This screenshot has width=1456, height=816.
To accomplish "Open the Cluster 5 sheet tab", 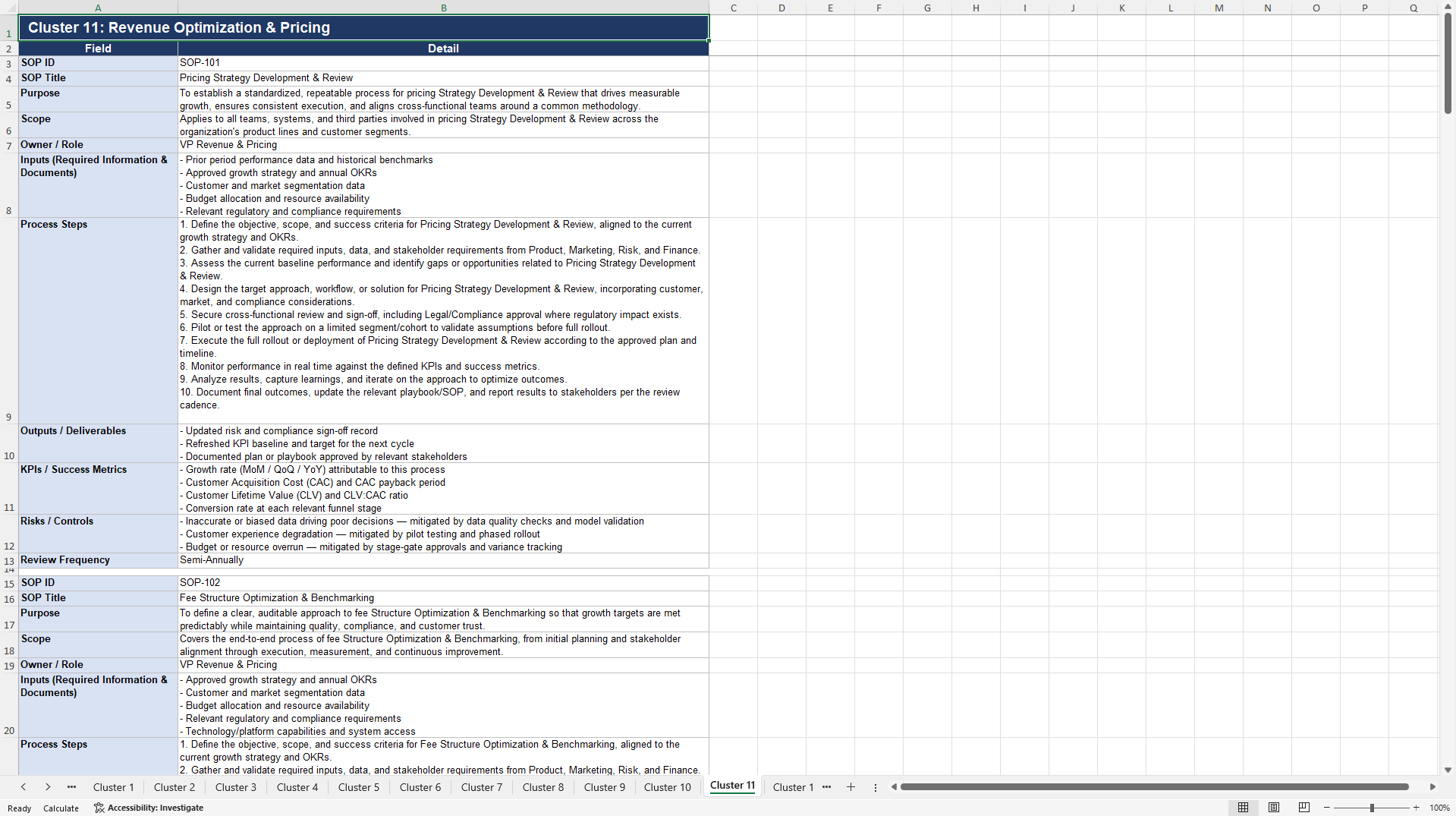I will pyautogui.click(x=359, y=787).
